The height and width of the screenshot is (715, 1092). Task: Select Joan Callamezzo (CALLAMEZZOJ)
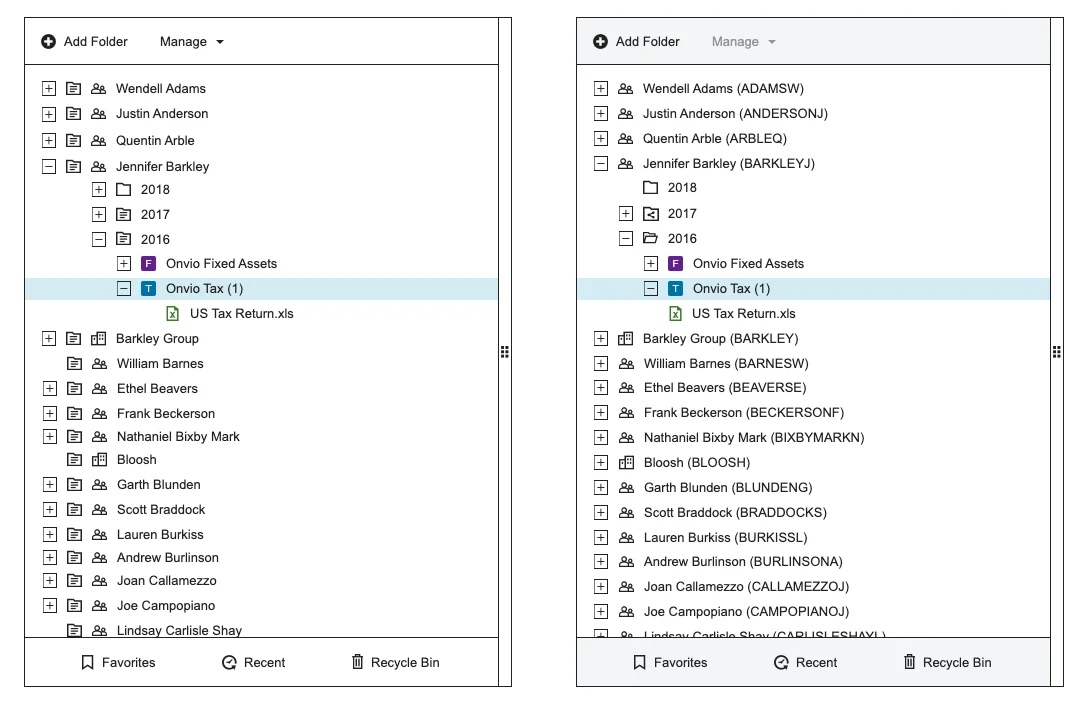click(746, 586)
